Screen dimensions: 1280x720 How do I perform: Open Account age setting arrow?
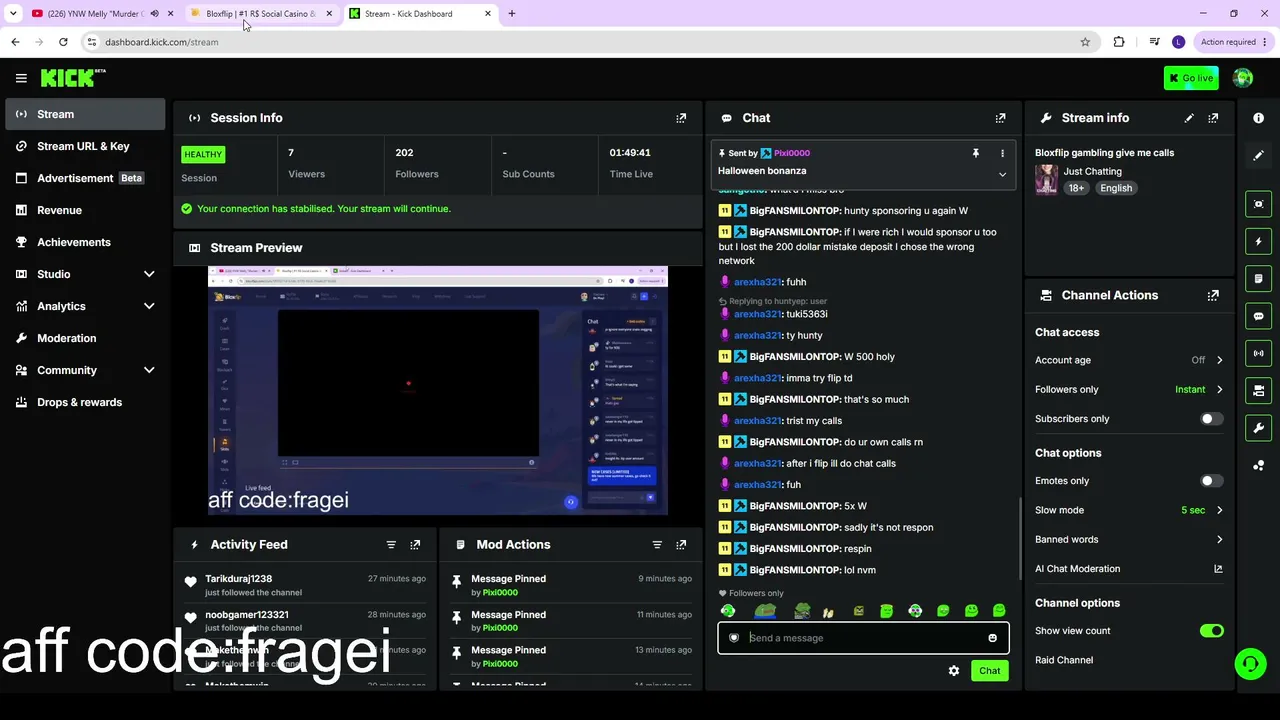(1219, 360)
